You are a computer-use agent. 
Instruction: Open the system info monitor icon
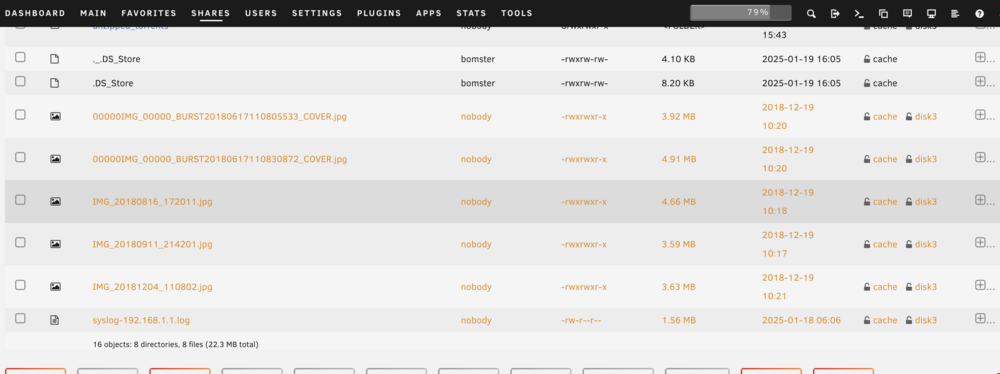tap(931, 13)
